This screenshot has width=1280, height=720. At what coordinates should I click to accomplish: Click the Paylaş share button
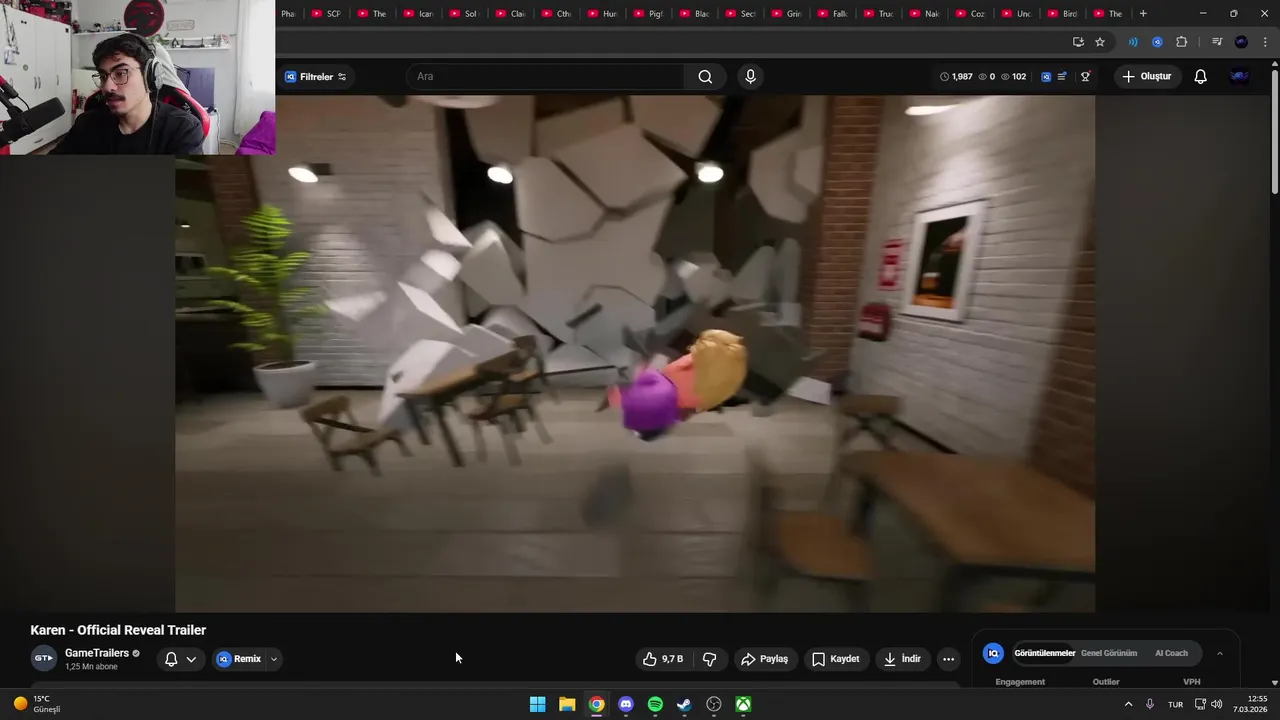point(765,659)
